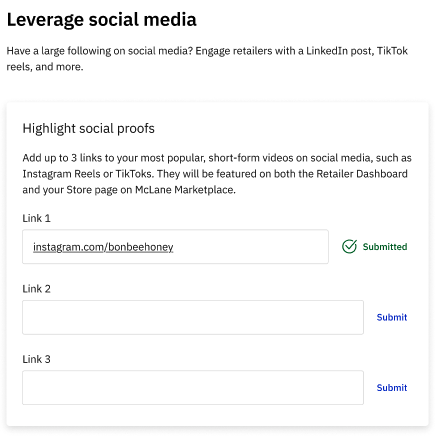Focus the Link 2 text field
This screenshot has height=437, width=435.
click(x=193, y=317)
